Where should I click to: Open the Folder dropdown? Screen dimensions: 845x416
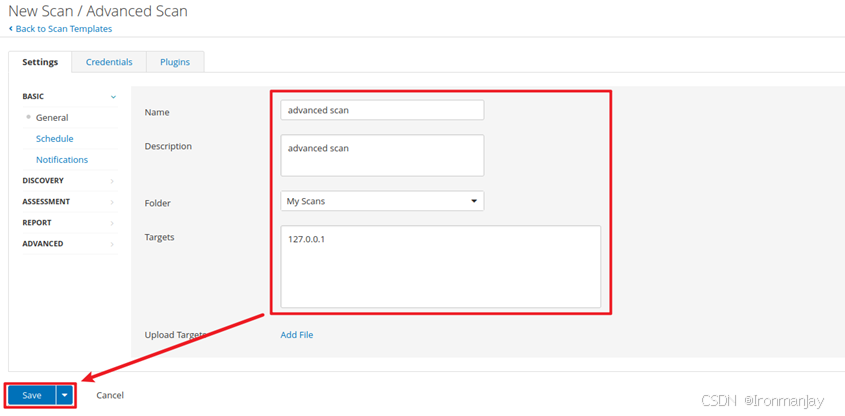pyautogui.click(x=382, y=201)
